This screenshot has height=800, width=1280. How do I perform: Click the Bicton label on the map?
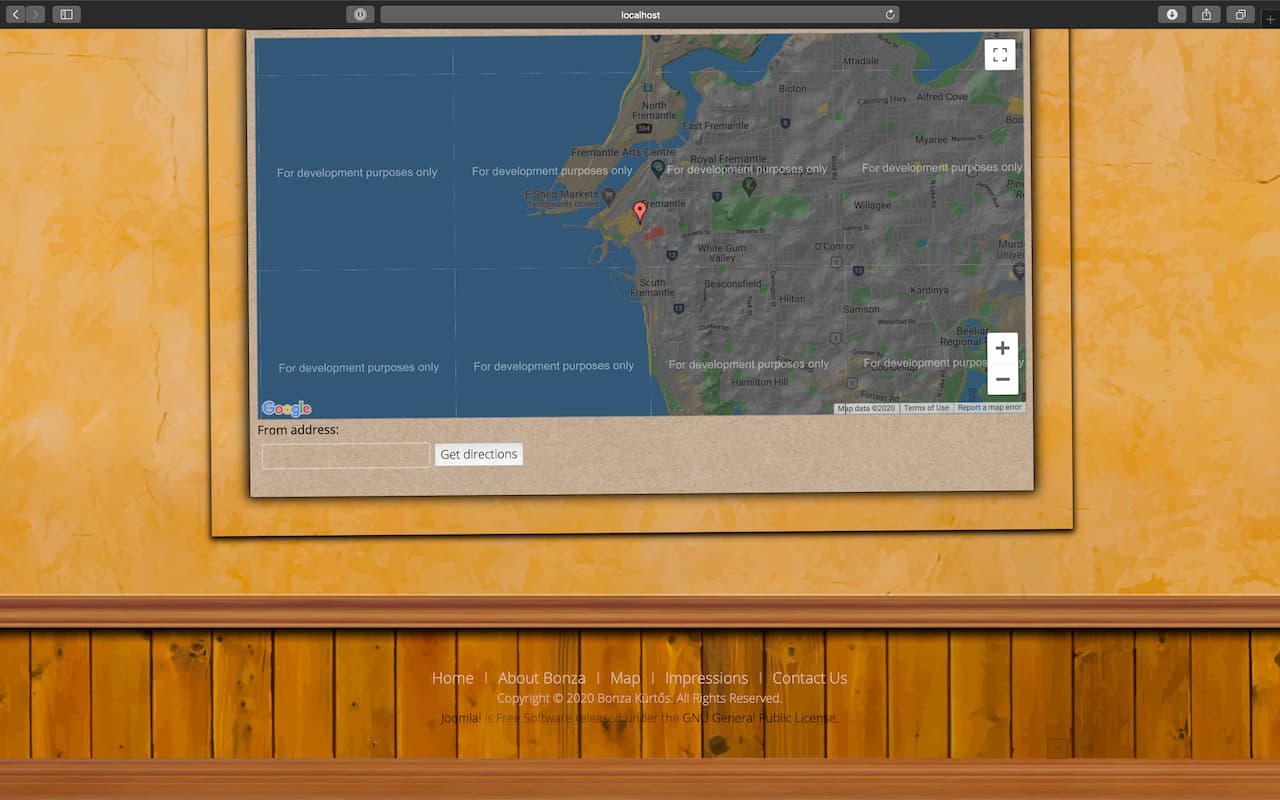click(x=792, y=89)
